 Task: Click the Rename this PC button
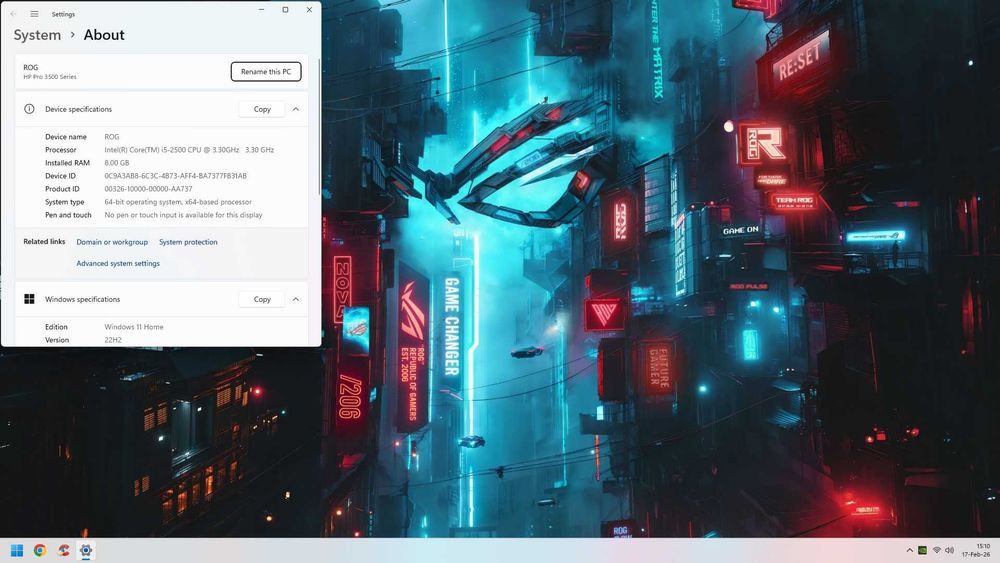pyautogui.click(x=266, y=71)
